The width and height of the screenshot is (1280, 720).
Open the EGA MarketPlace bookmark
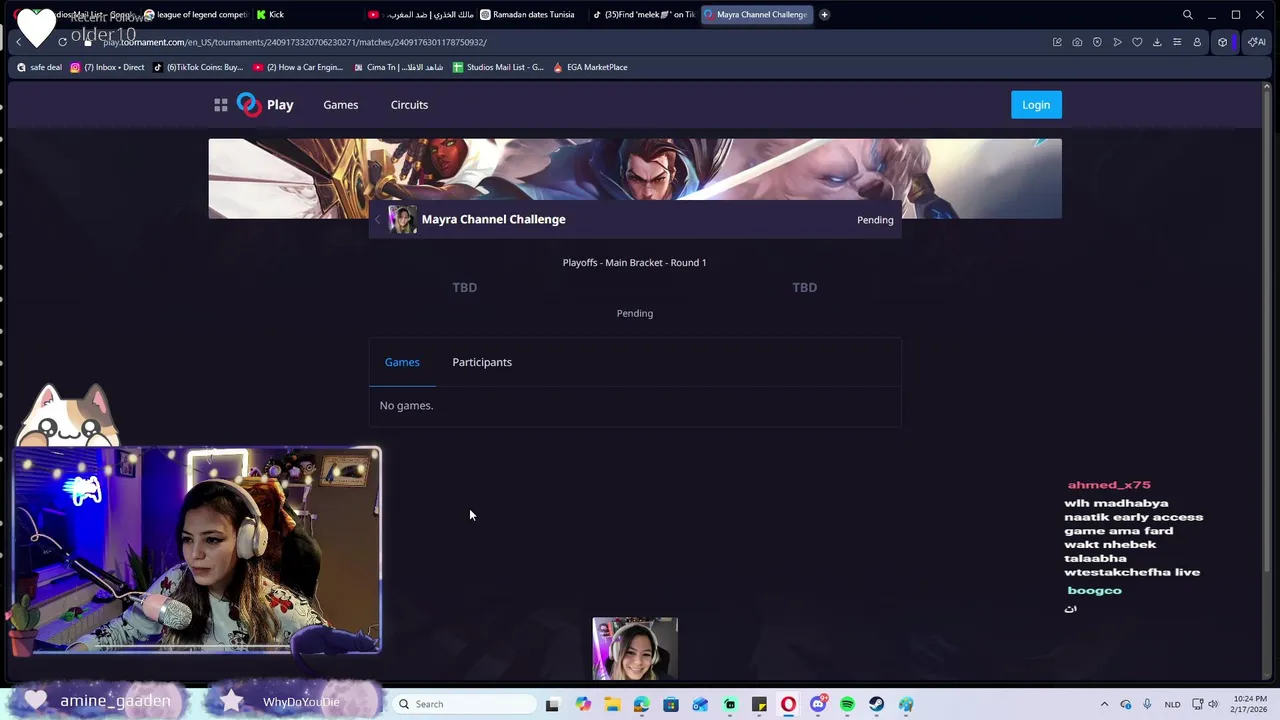590,67
